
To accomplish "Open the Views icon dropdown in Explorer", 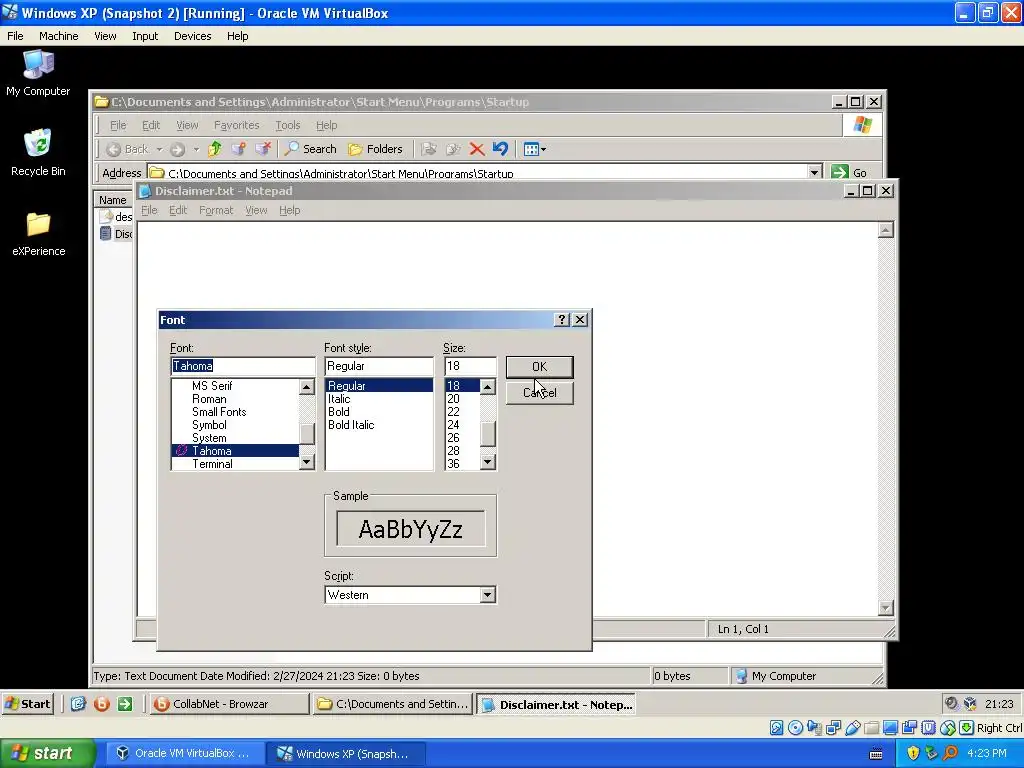I will pyautogui.click(x=534, y=149).
